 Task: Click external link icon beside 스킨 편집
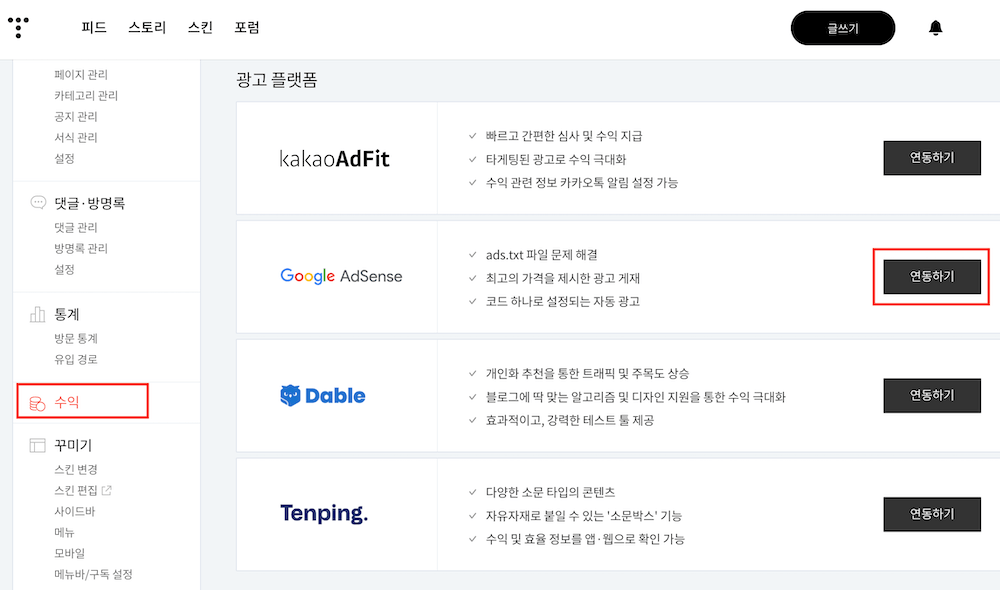click(x=107, y=490)
